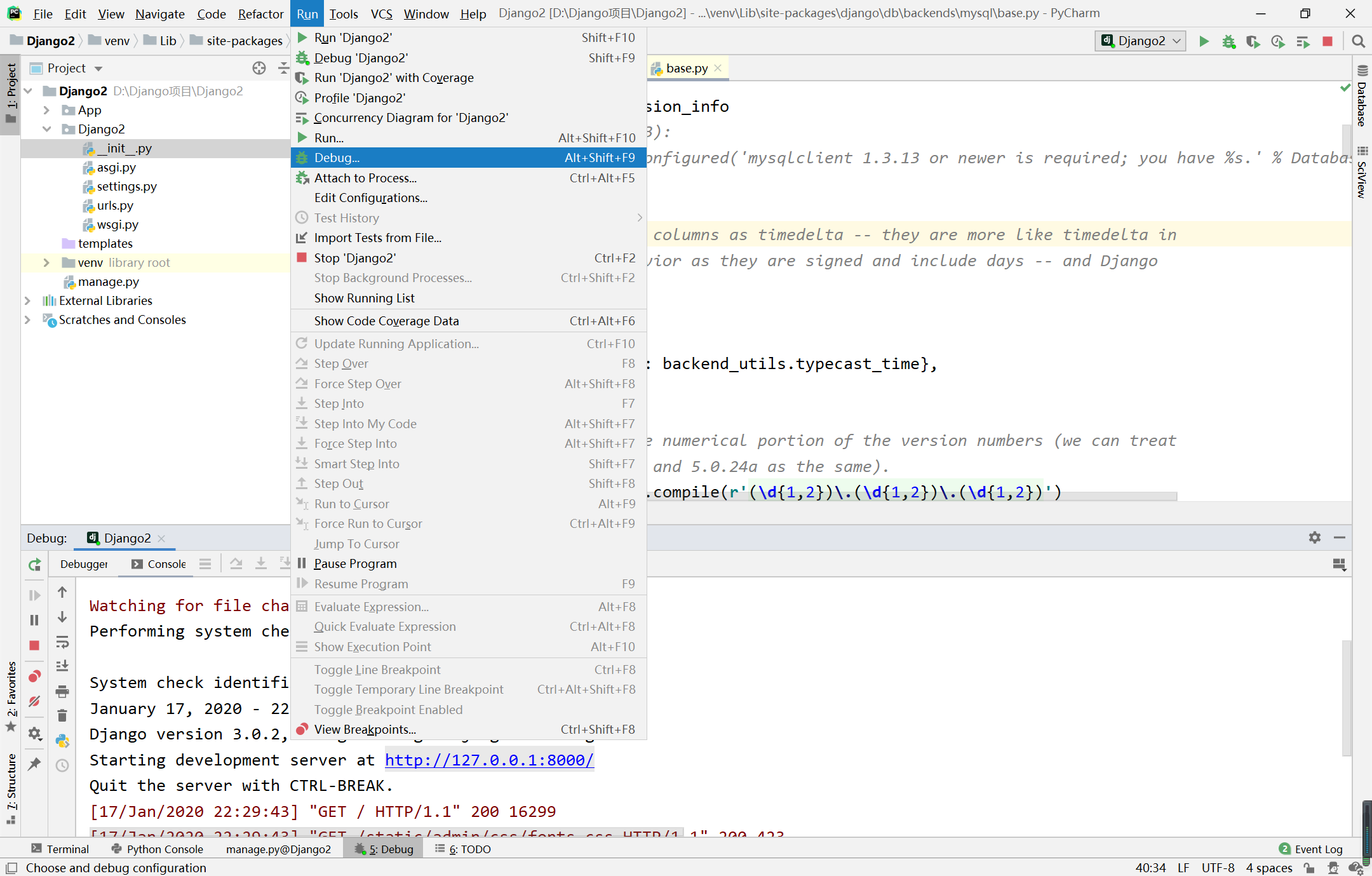Open the Terminal tool window
Image resolution: width=1372 pixels, height=876 pixels.
[x=60, y=849]
